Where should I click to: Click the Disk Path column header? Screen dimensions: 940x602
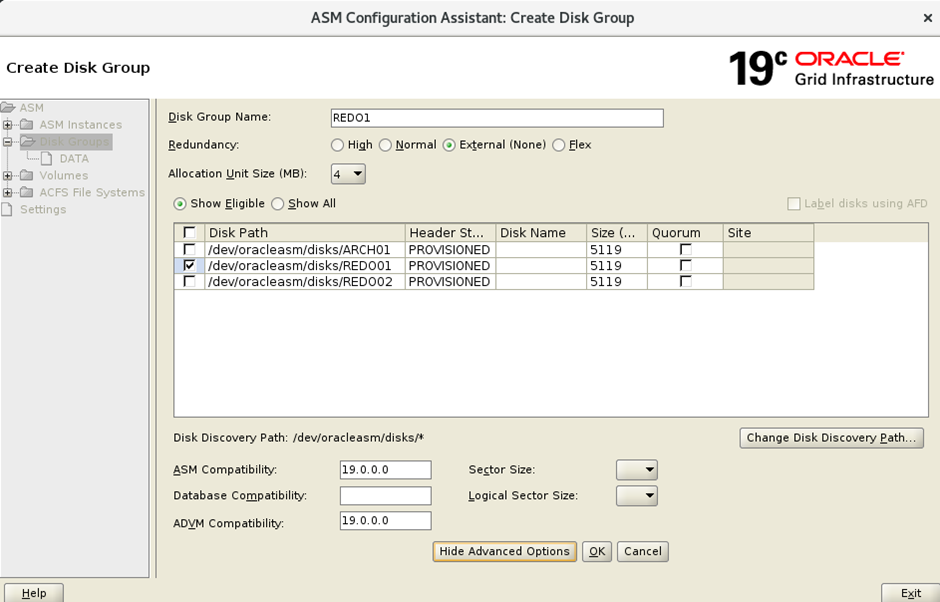[x=305, y=233]
